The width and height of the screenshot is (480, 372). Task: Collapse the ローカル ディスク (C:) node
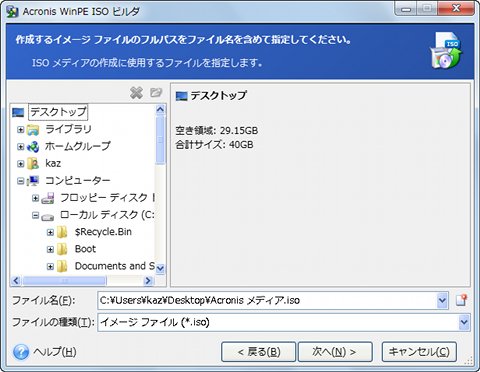(x=35, y=215)
